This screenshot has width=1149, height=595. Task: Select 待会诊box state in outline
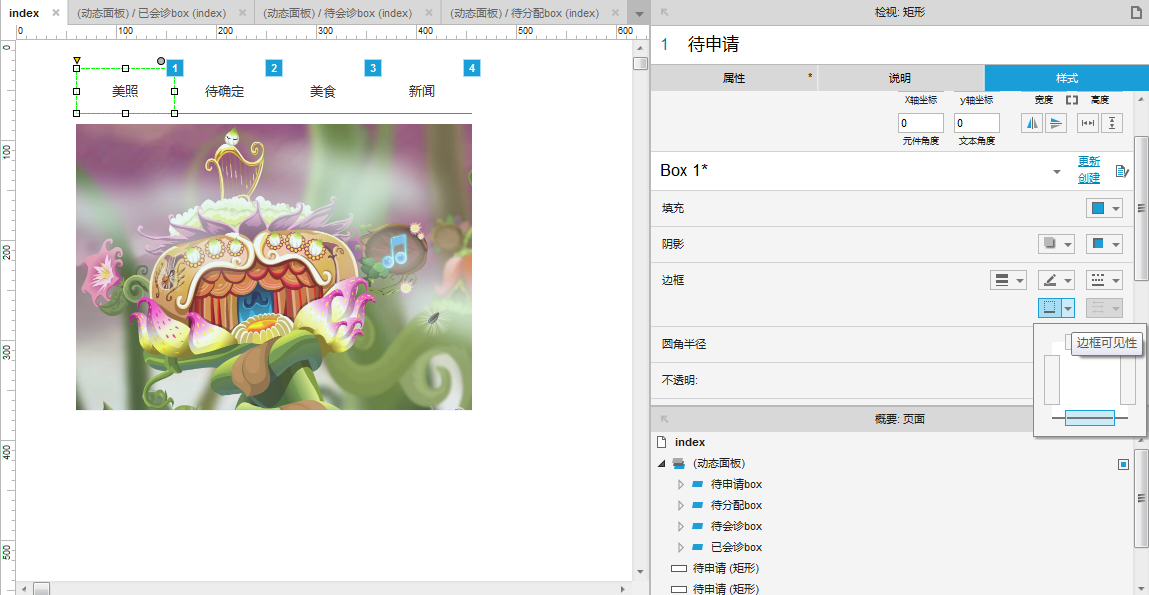[x=736, y=526]
